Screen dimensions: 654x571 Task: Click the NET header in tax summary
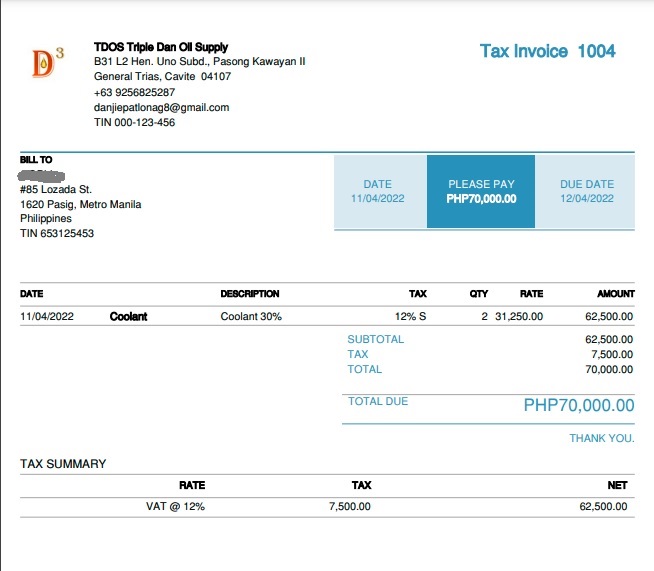click(x=617, y=485)
